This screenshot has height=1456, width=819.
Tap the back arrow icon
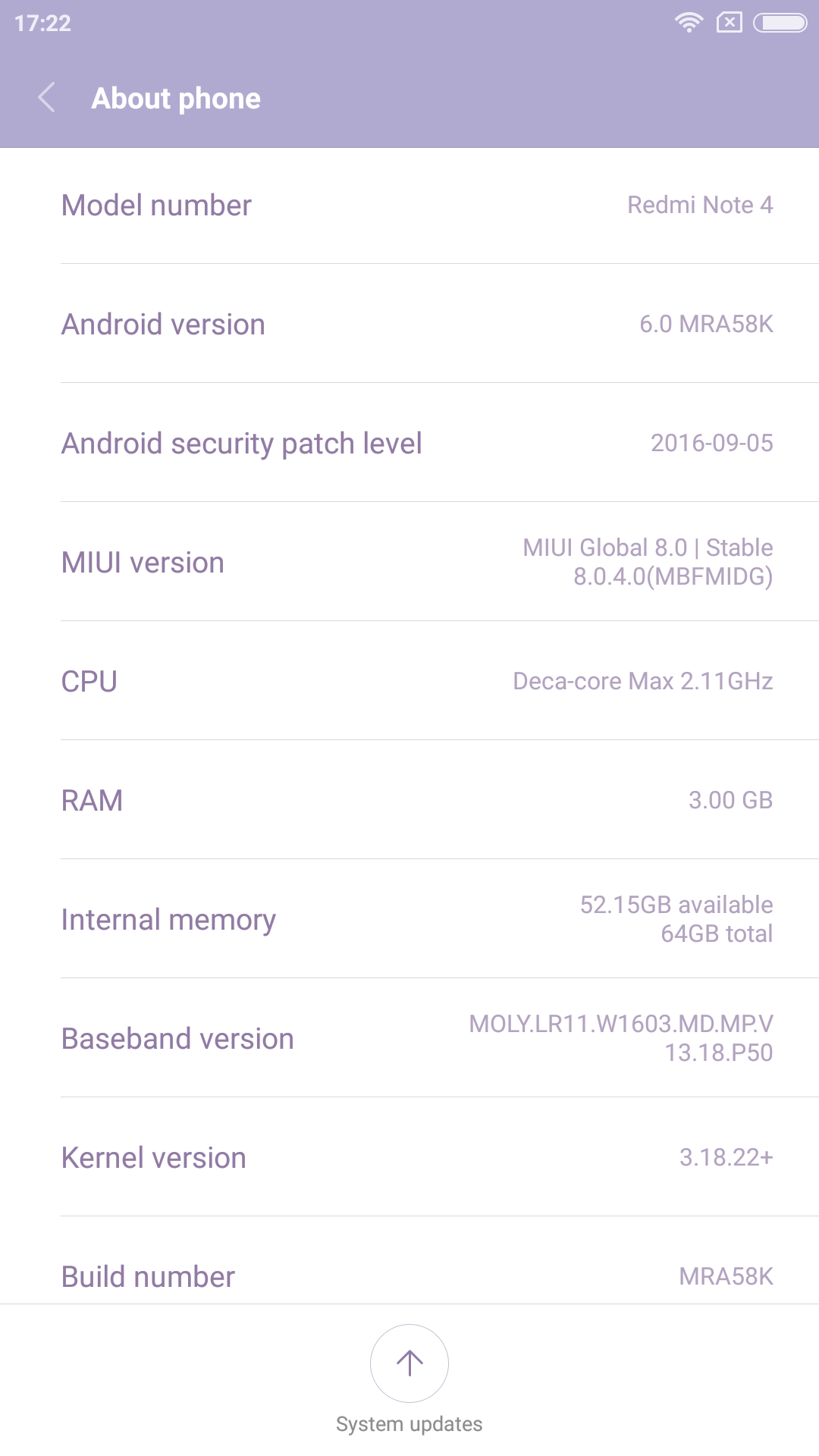47,98
